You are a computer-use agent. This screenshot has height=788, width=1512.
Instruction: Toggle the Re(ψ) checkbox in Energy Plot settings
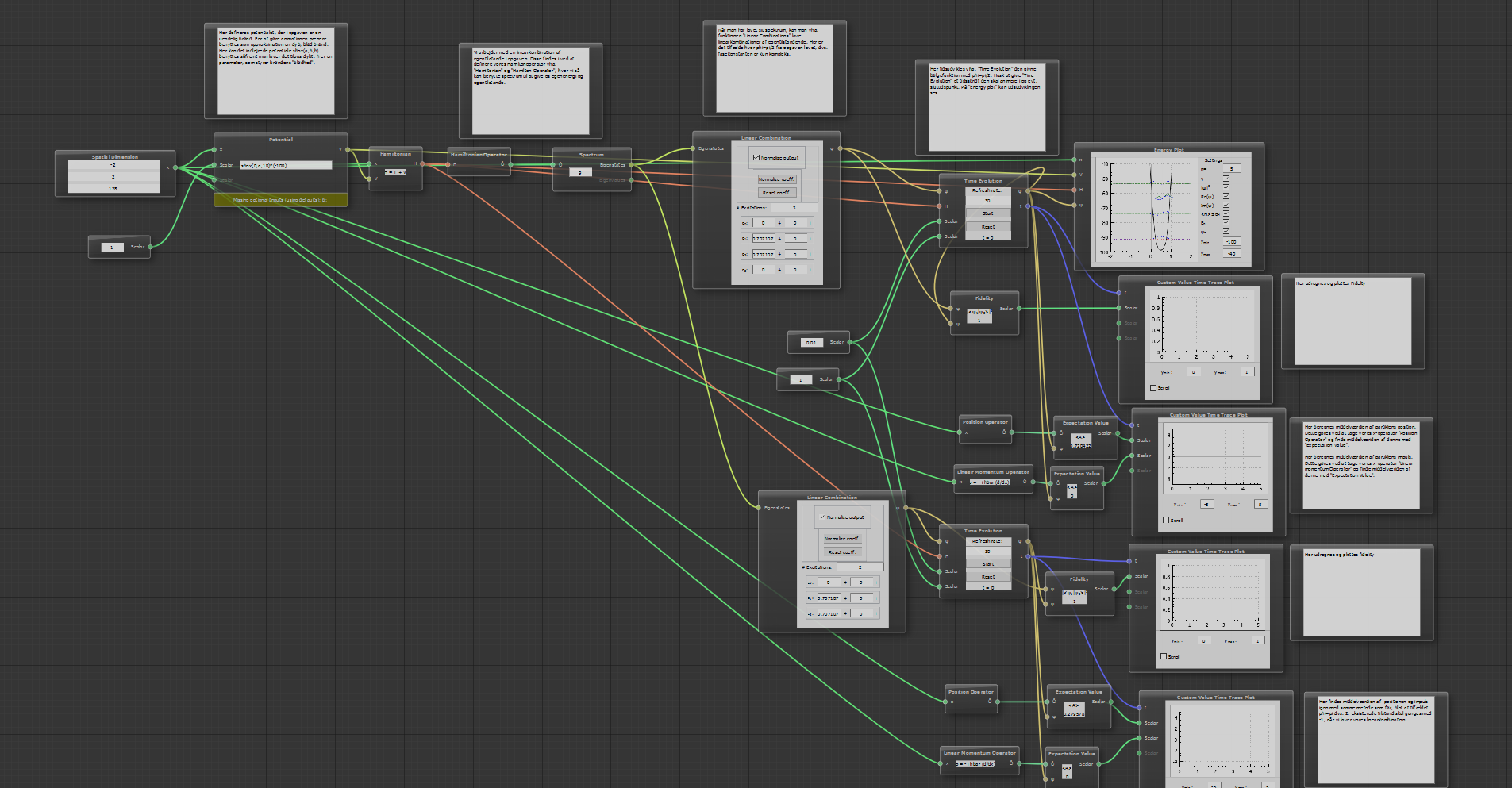point(1225,196)
